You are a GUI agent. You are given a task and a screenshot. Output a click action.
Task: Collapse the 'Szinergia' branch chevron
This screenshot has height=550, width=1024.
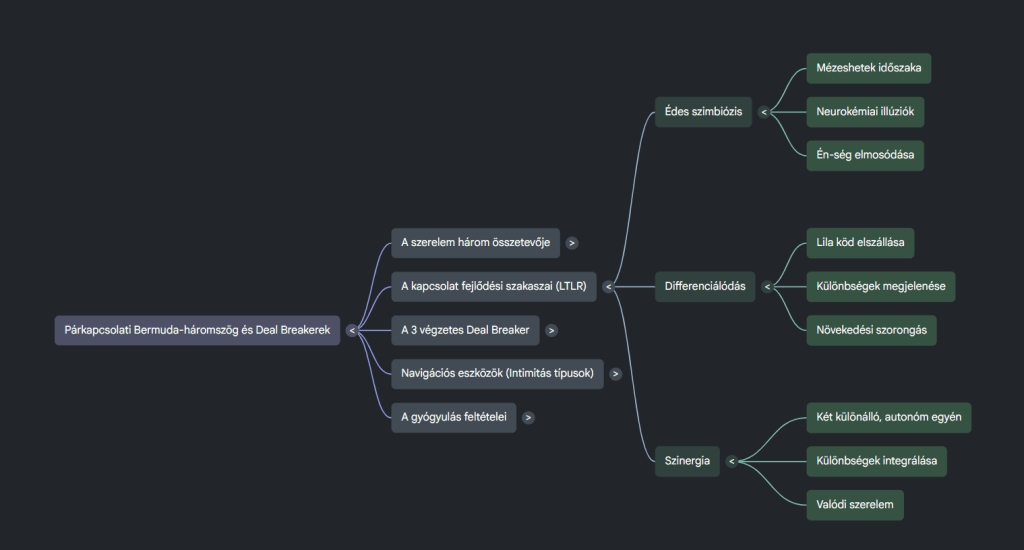732,461
